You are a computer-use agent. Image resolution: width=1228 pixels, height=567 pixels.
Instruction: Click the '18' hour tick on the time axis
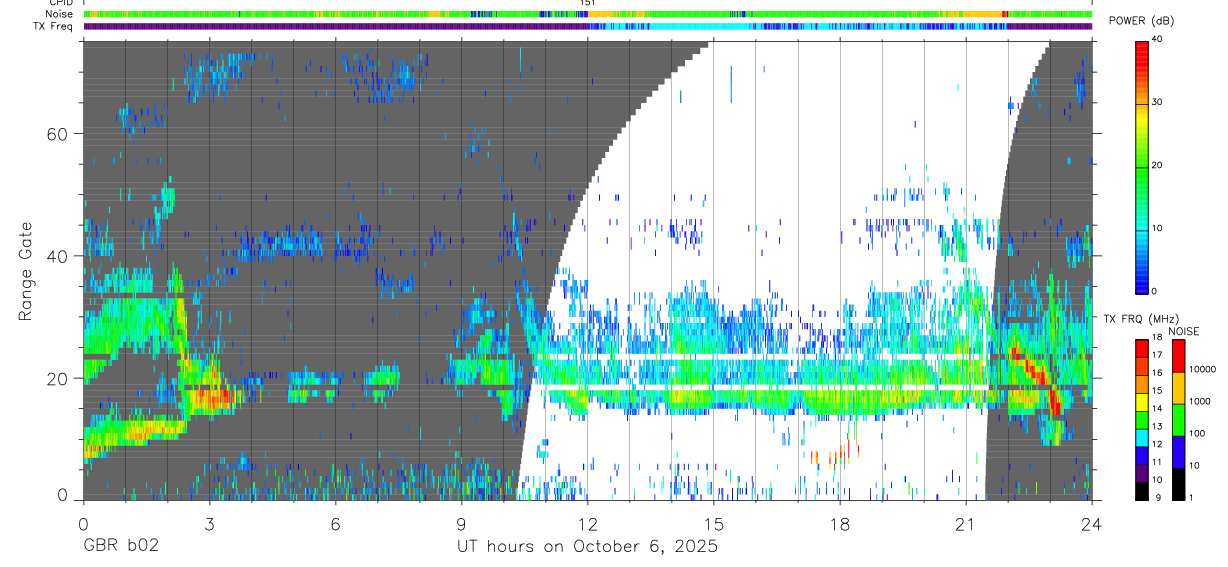coord(839,523)
